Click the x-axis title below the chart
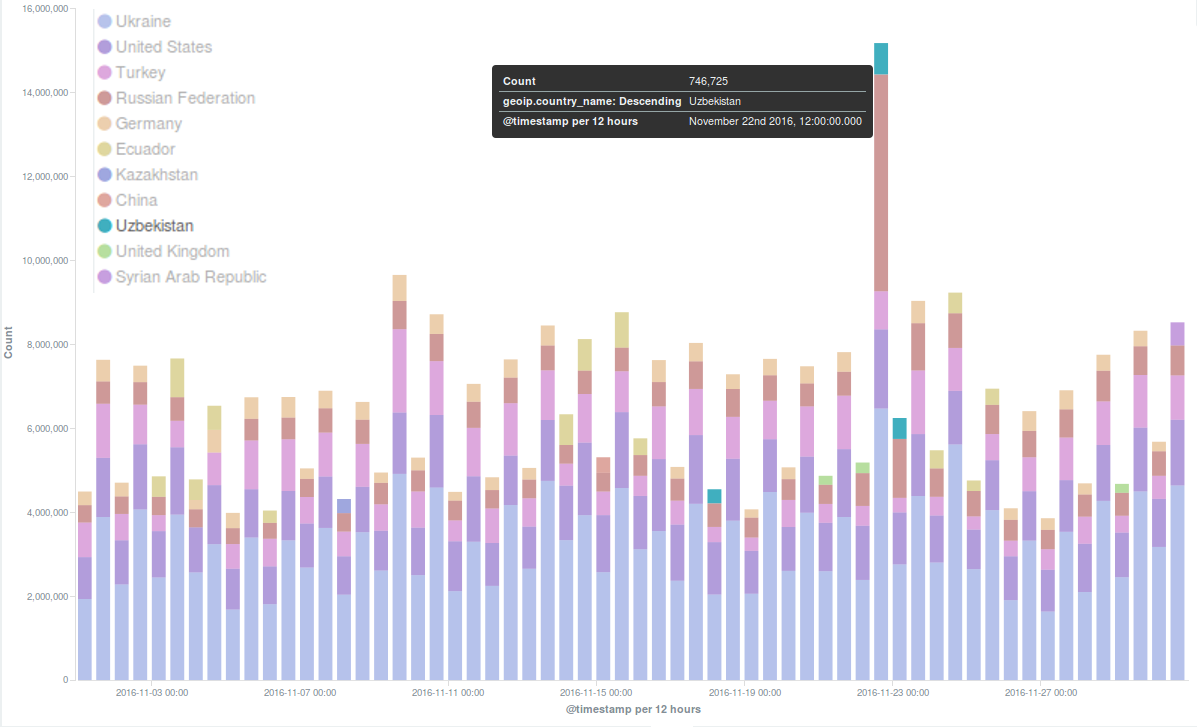 (633, 709)
